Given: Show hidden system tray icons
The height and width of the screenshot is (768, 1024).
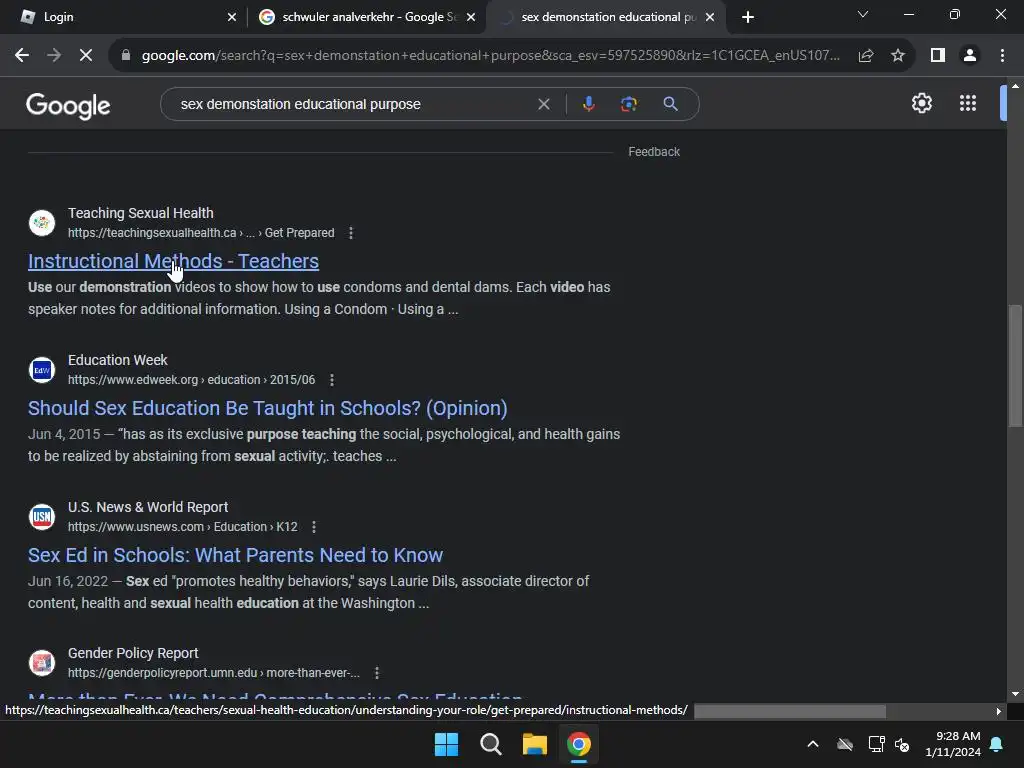Looking at the screenshot, I should pyautogui.click(x=813, y=744).
